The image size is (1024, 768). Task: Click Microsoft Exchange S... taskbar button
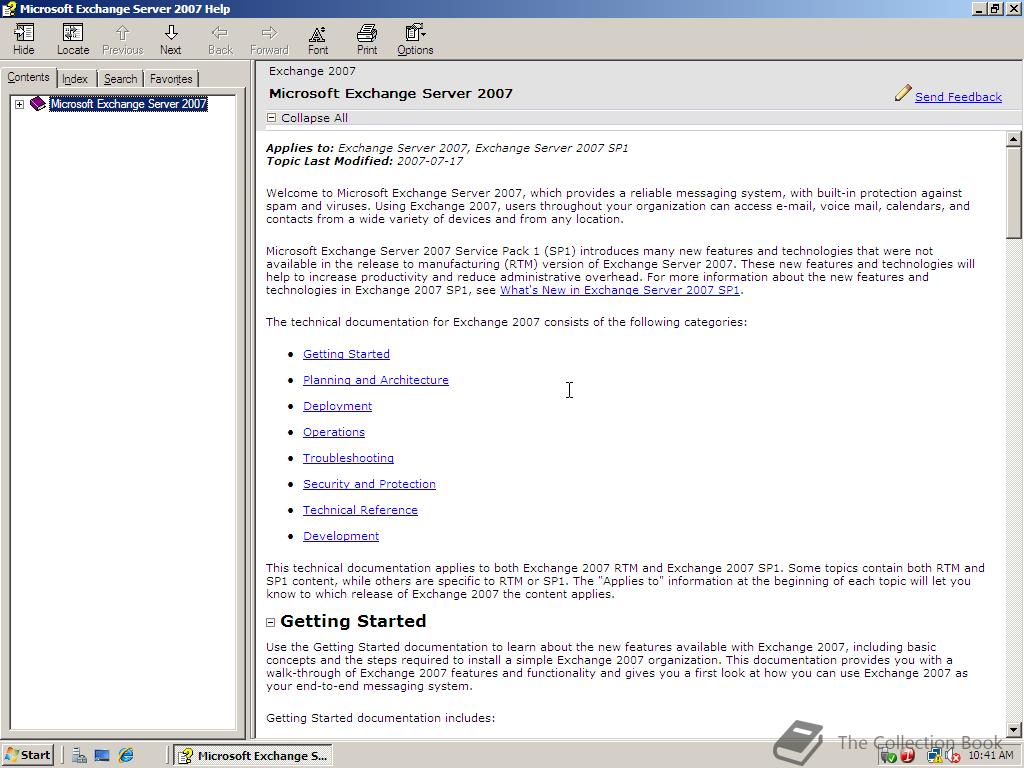(x=253, y=756)
